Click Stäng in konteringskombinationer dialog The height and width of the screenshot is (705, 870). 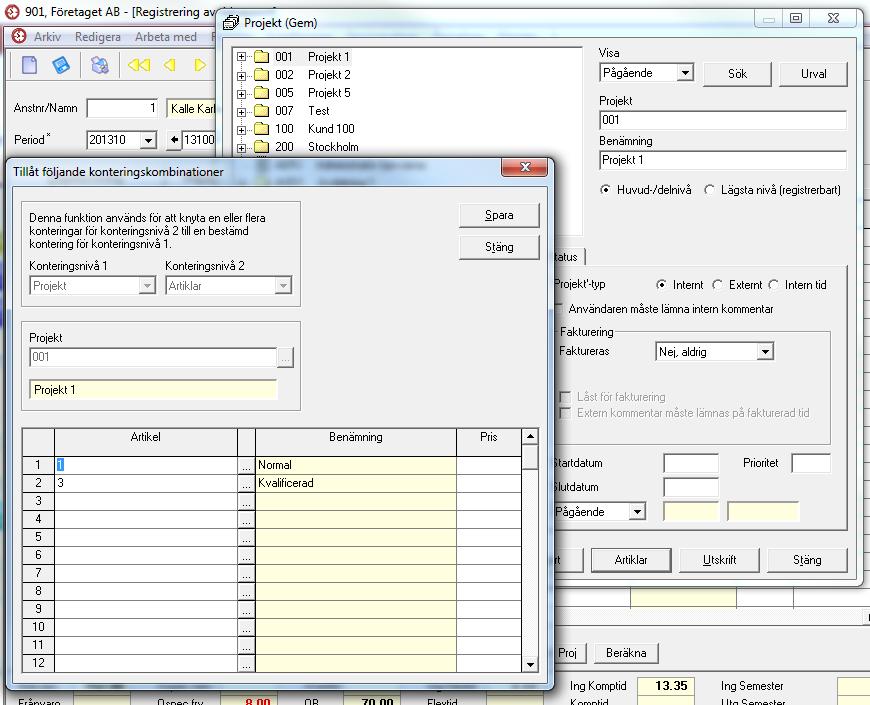[x=499, y=247]
